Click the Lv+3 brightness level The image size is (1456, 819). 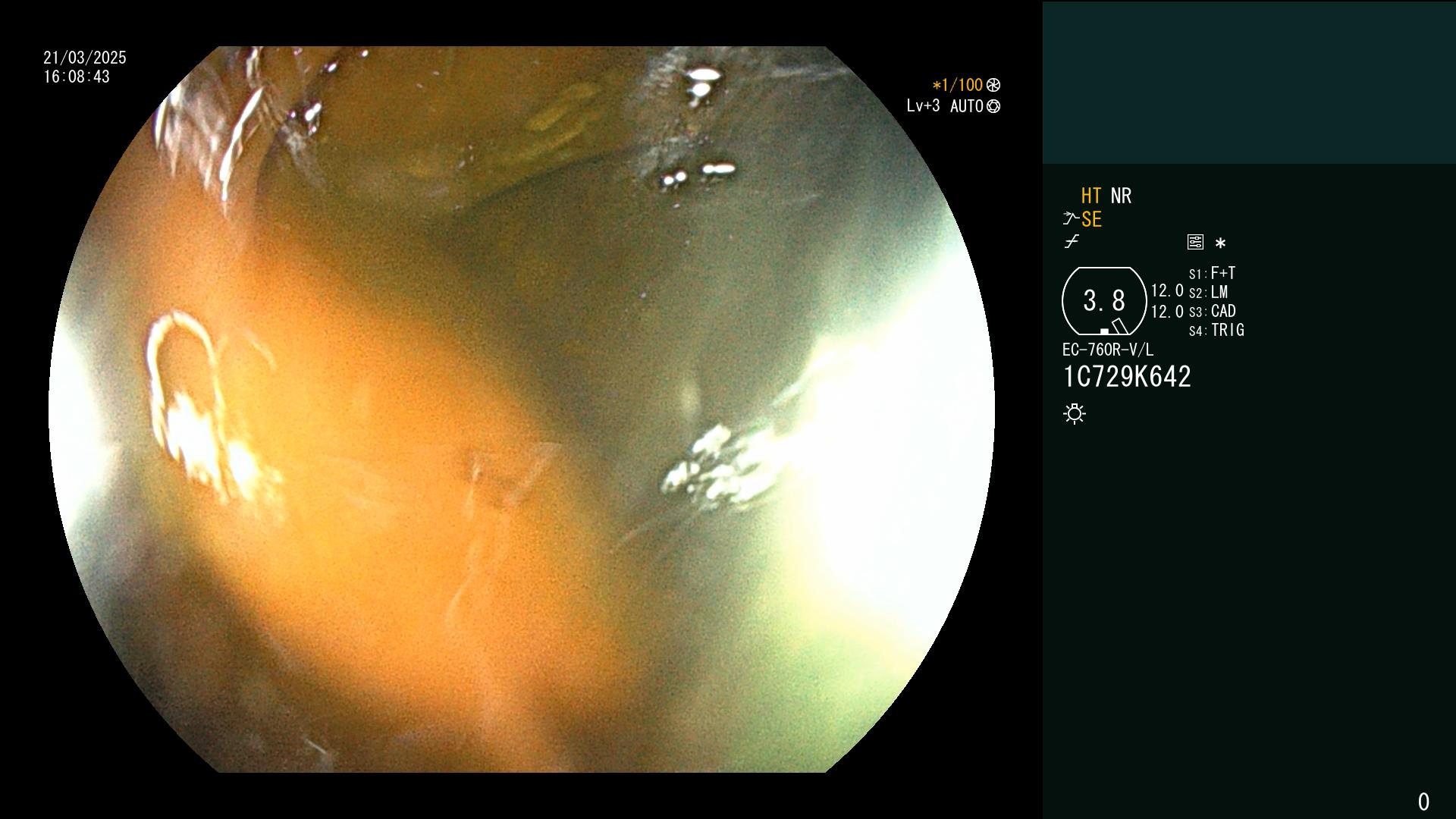tap(923, 105)
